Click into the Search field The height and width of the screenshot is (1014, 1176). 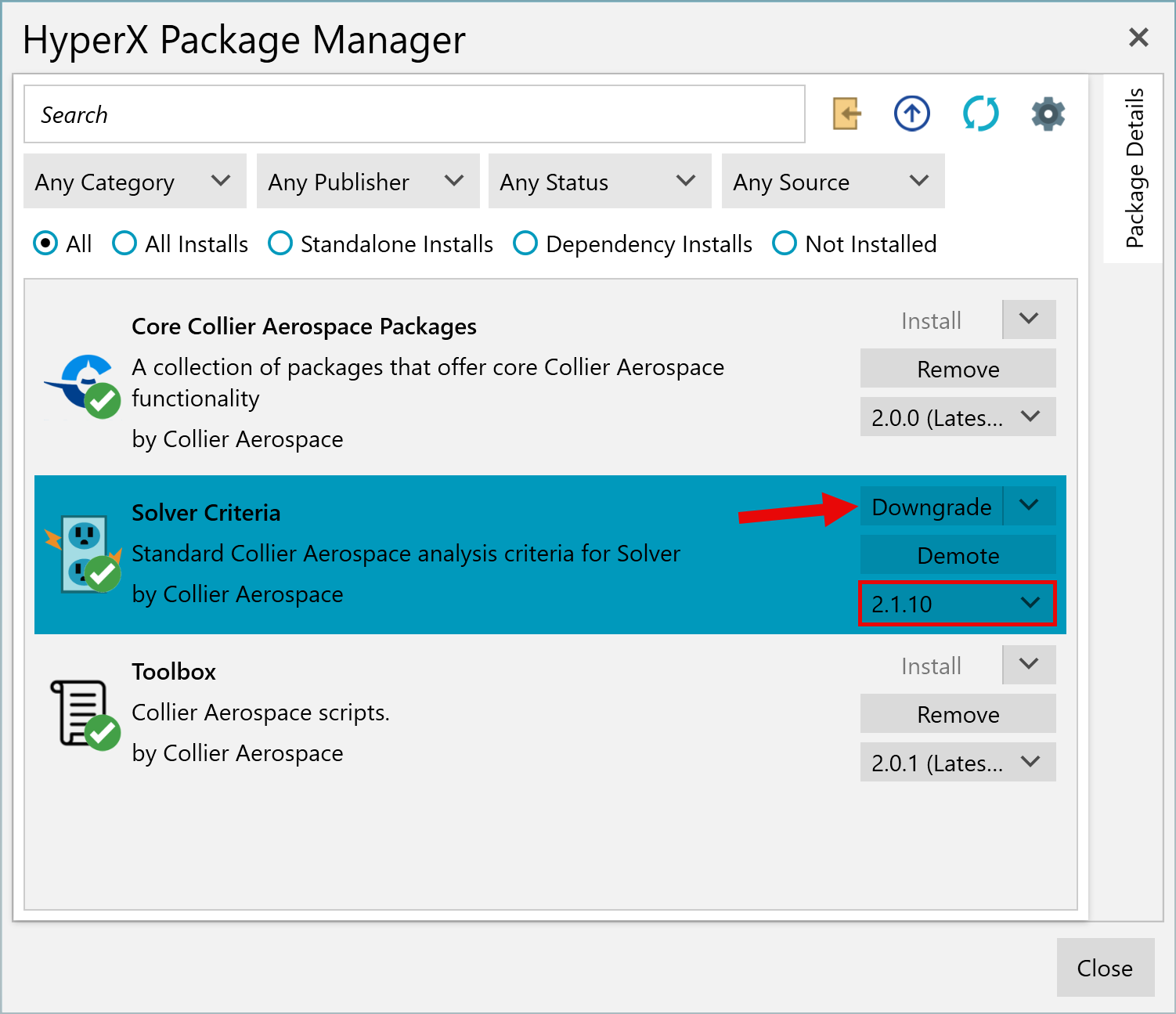point(414,114)
